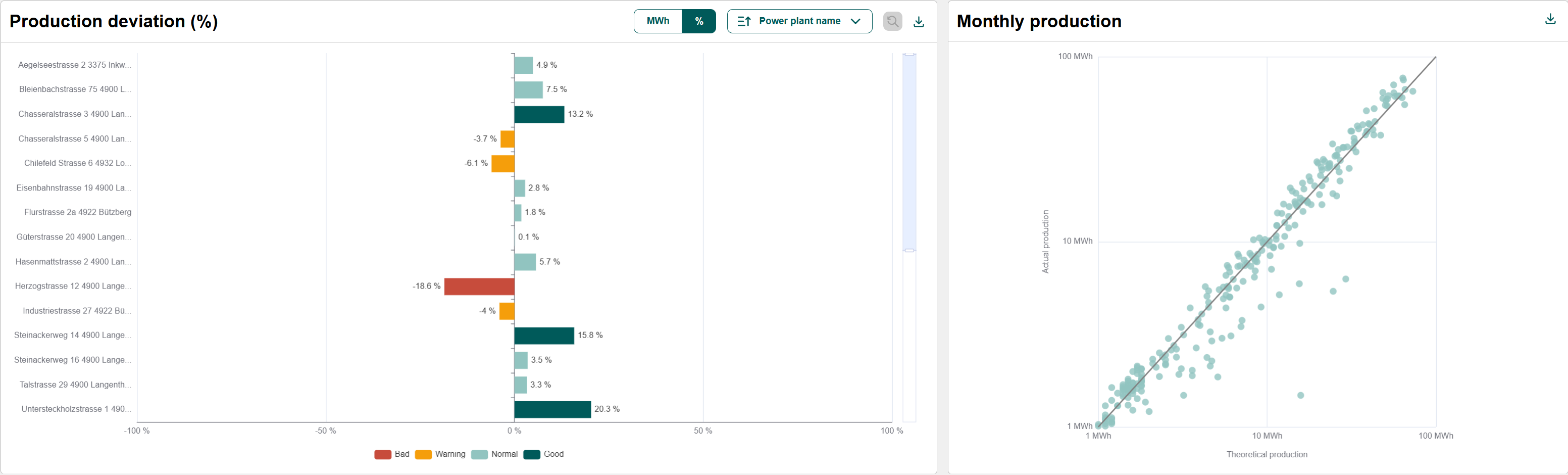Image resolution: width=1568 pixels, height=475 pixels.
Task: Click the dark green Good legend marker
Action: (x=531, y=454)
